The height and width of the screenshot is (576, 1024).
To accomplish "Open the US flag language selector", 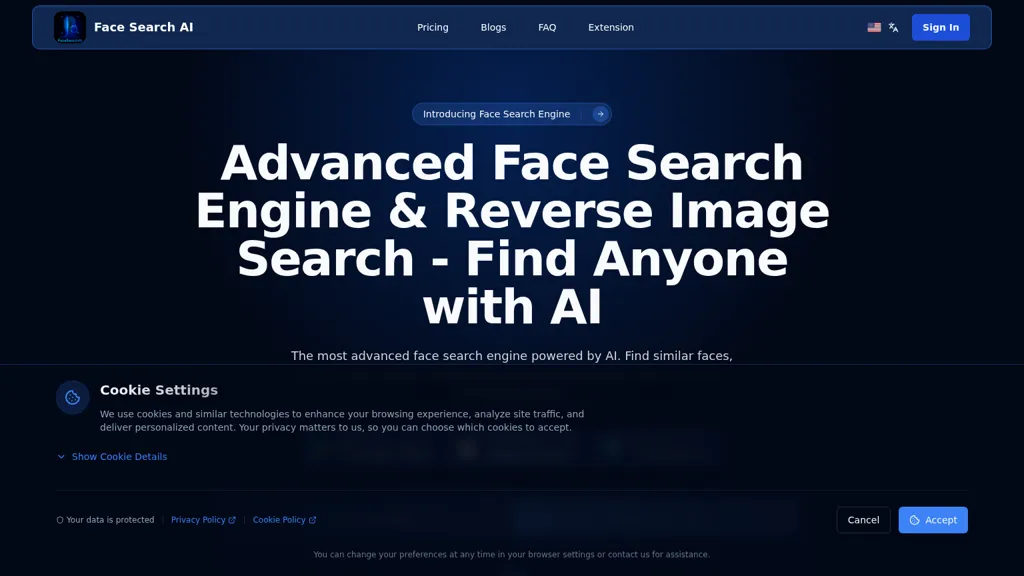I will pos(874,27).
